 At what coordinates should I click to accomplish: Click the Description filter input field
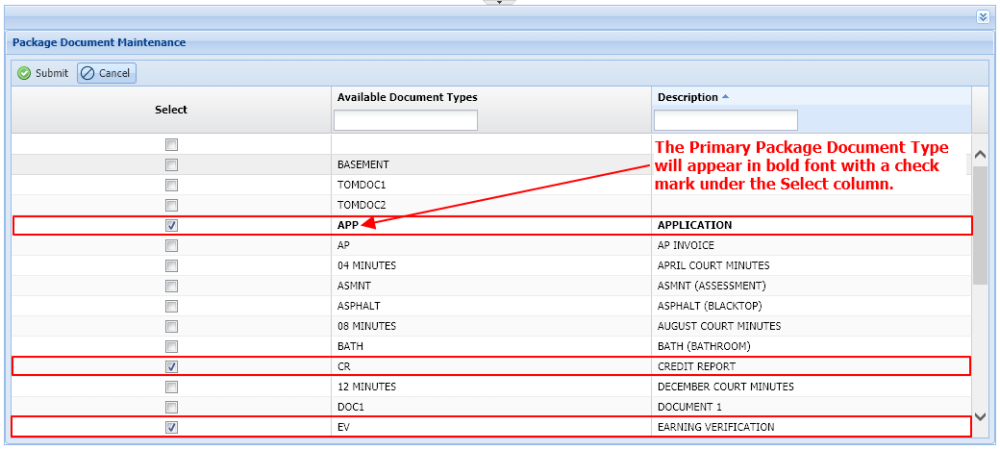[726, 120]
